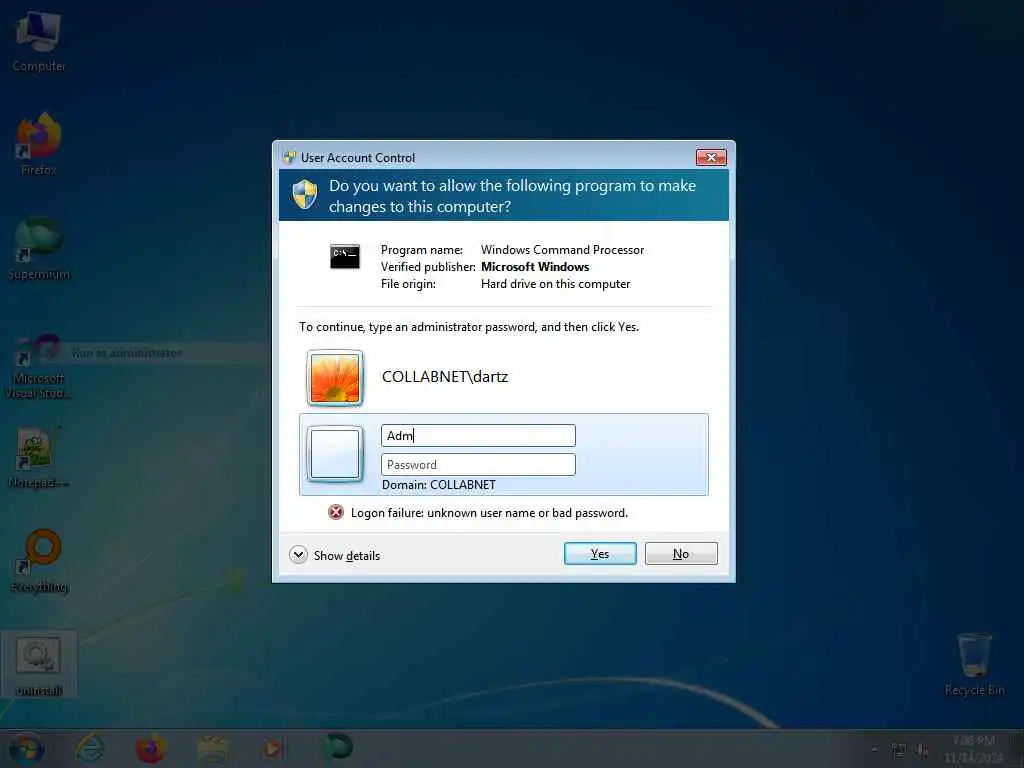
Task: Close the User Account Control dialog
Action: tap(711, 157)
